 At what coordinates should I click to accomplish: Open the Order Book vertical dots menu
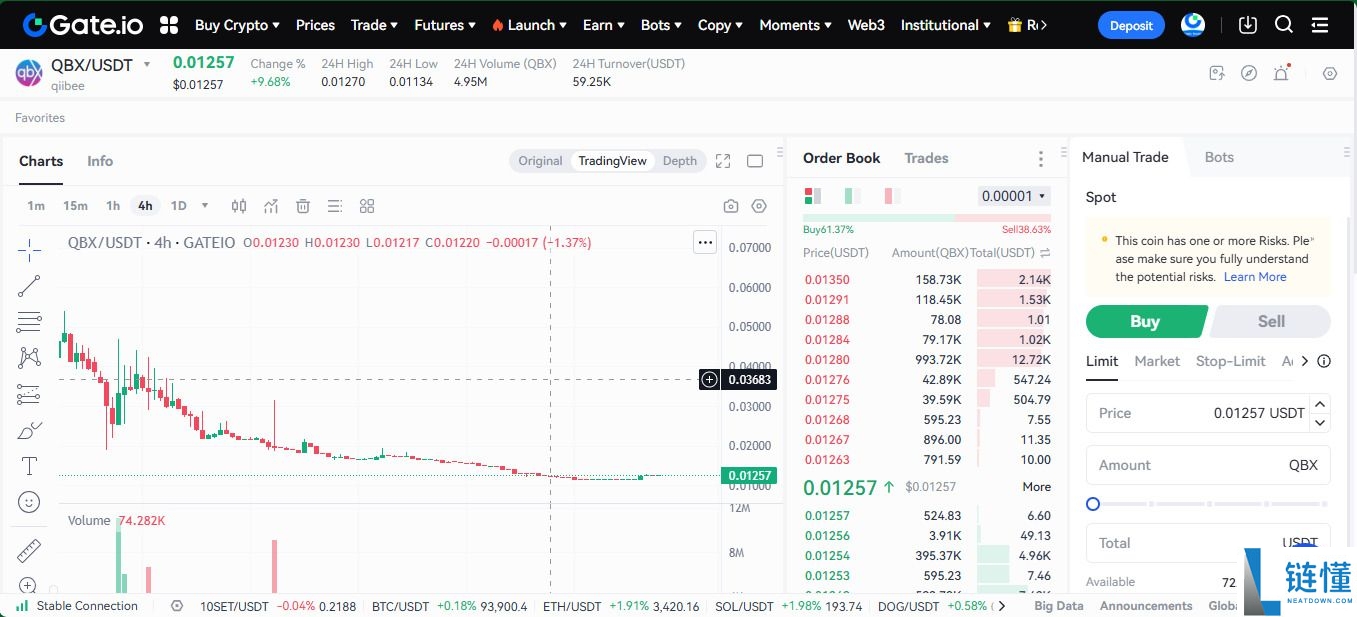point(1041,159)
